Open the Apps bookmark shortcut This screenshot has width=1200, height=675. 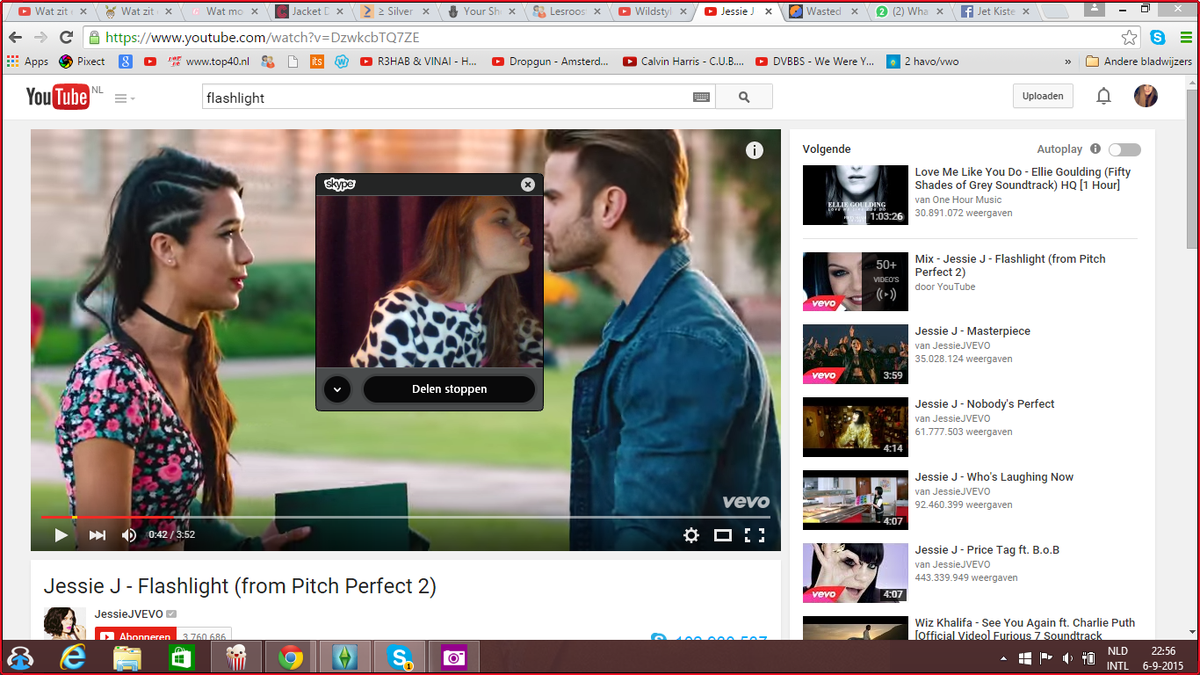(x=27, y=61)
